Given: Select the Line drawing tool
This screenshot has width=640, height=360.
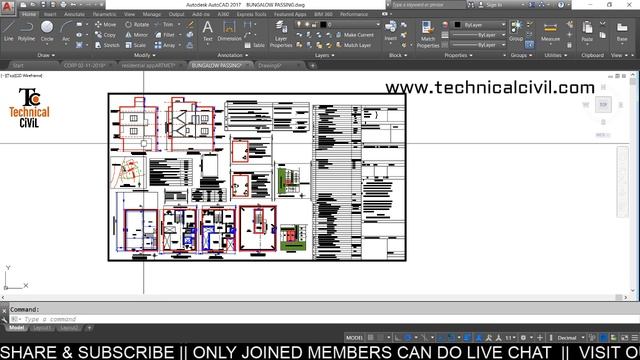Looking at the screenshot, I should pos(9,31).
